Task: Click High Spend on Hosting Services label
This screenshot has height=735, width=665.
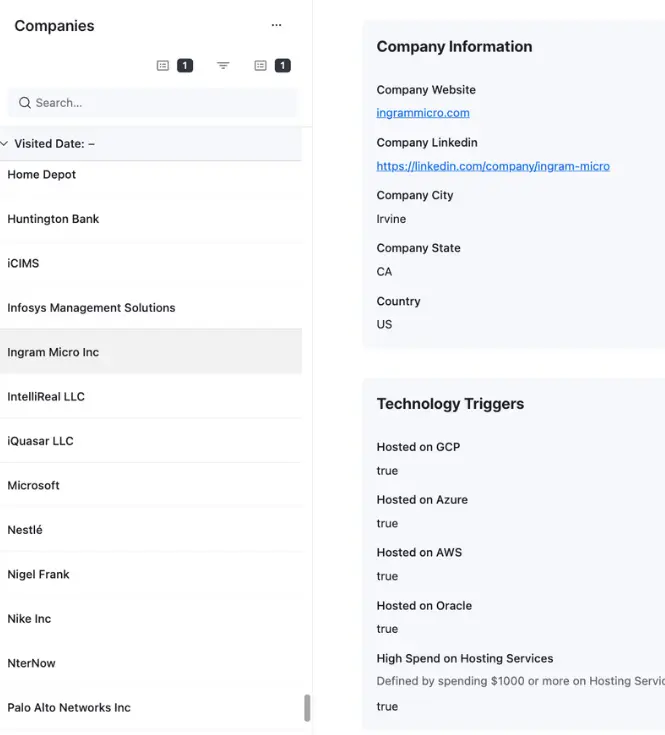Action: coord(465,659)
